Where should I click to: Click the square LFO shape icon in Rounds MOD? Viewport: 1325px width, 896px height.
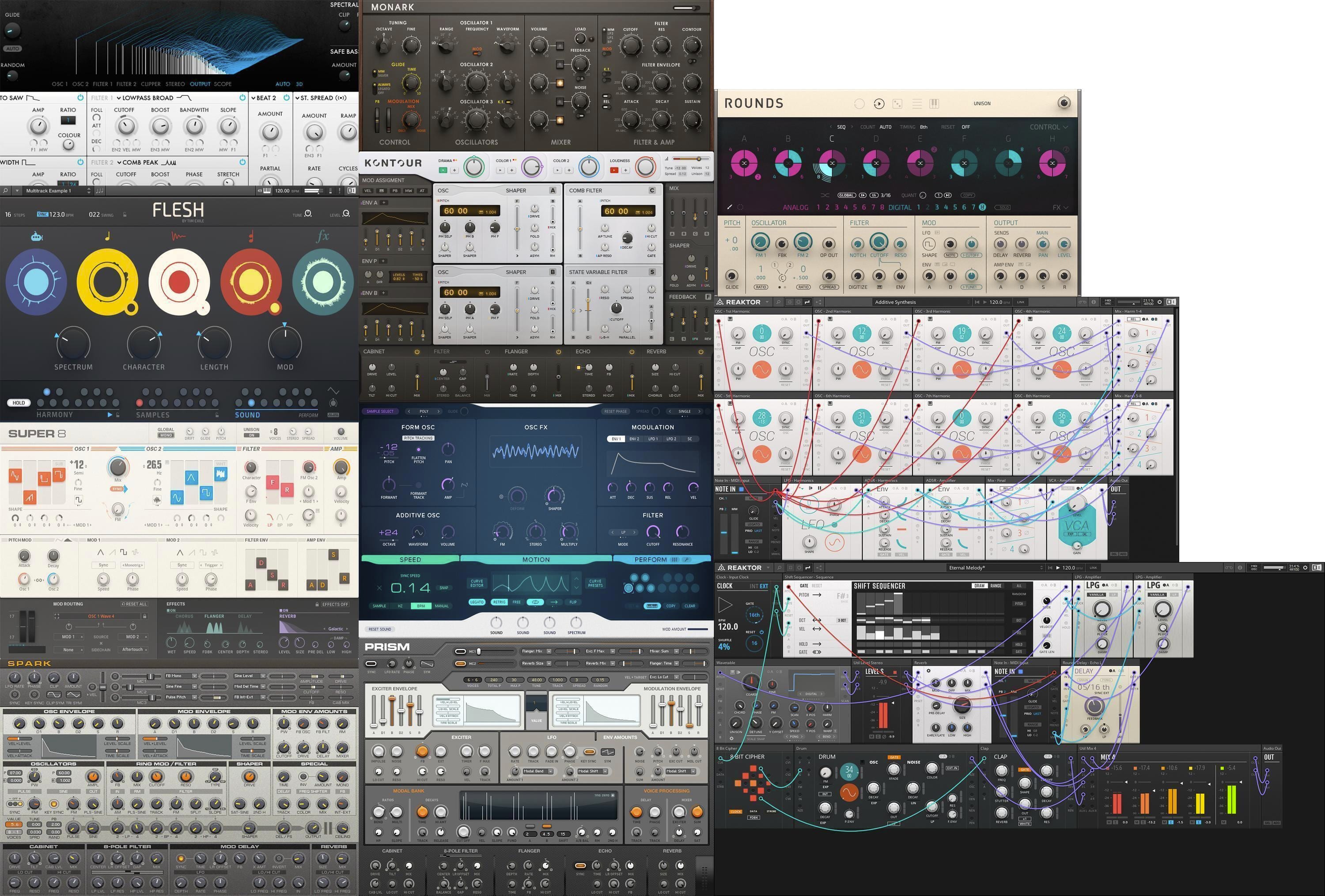[929, 245]
